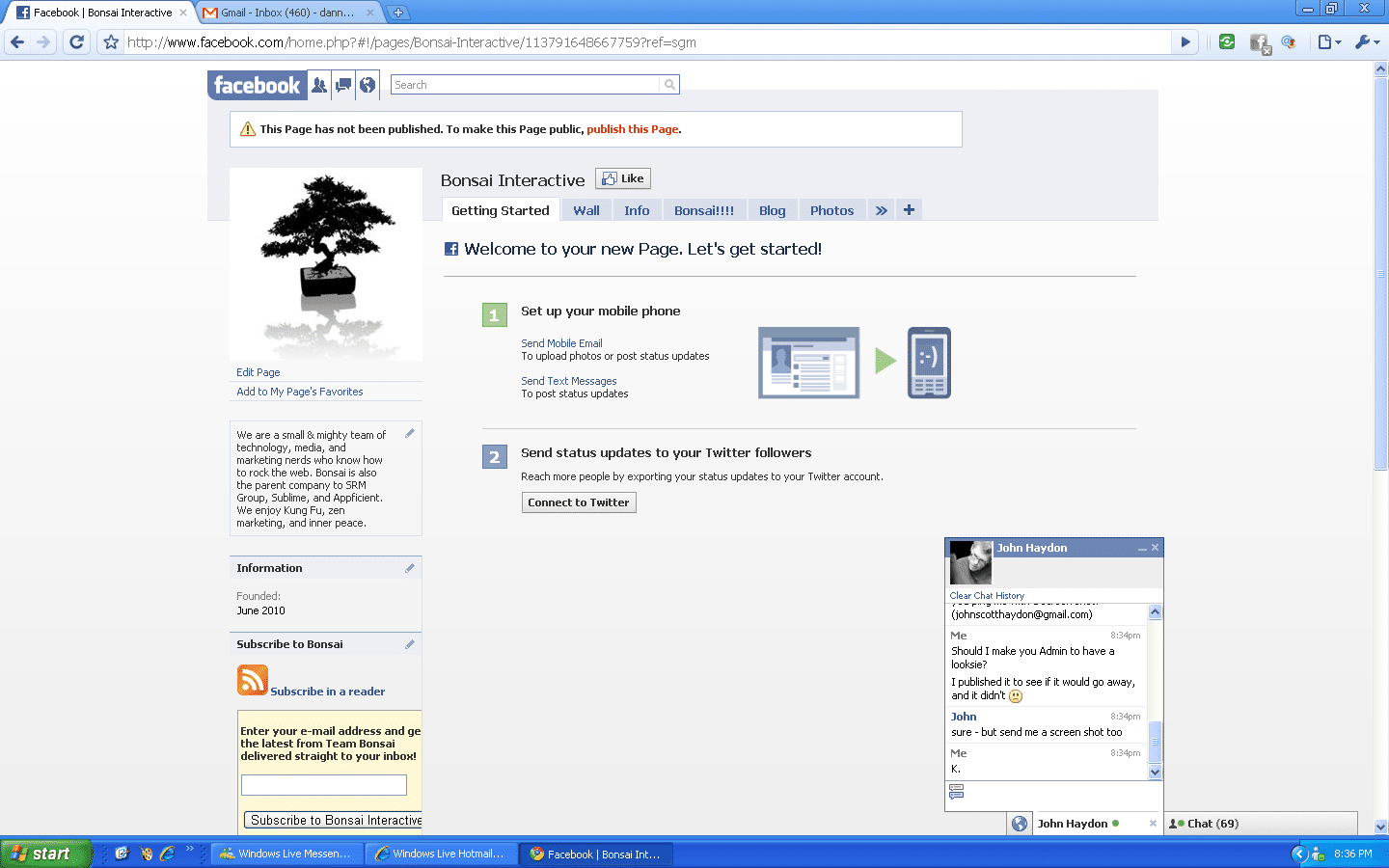Select the Getting Started tab
Screen dimensions: 1389x868
pos(501,210)
